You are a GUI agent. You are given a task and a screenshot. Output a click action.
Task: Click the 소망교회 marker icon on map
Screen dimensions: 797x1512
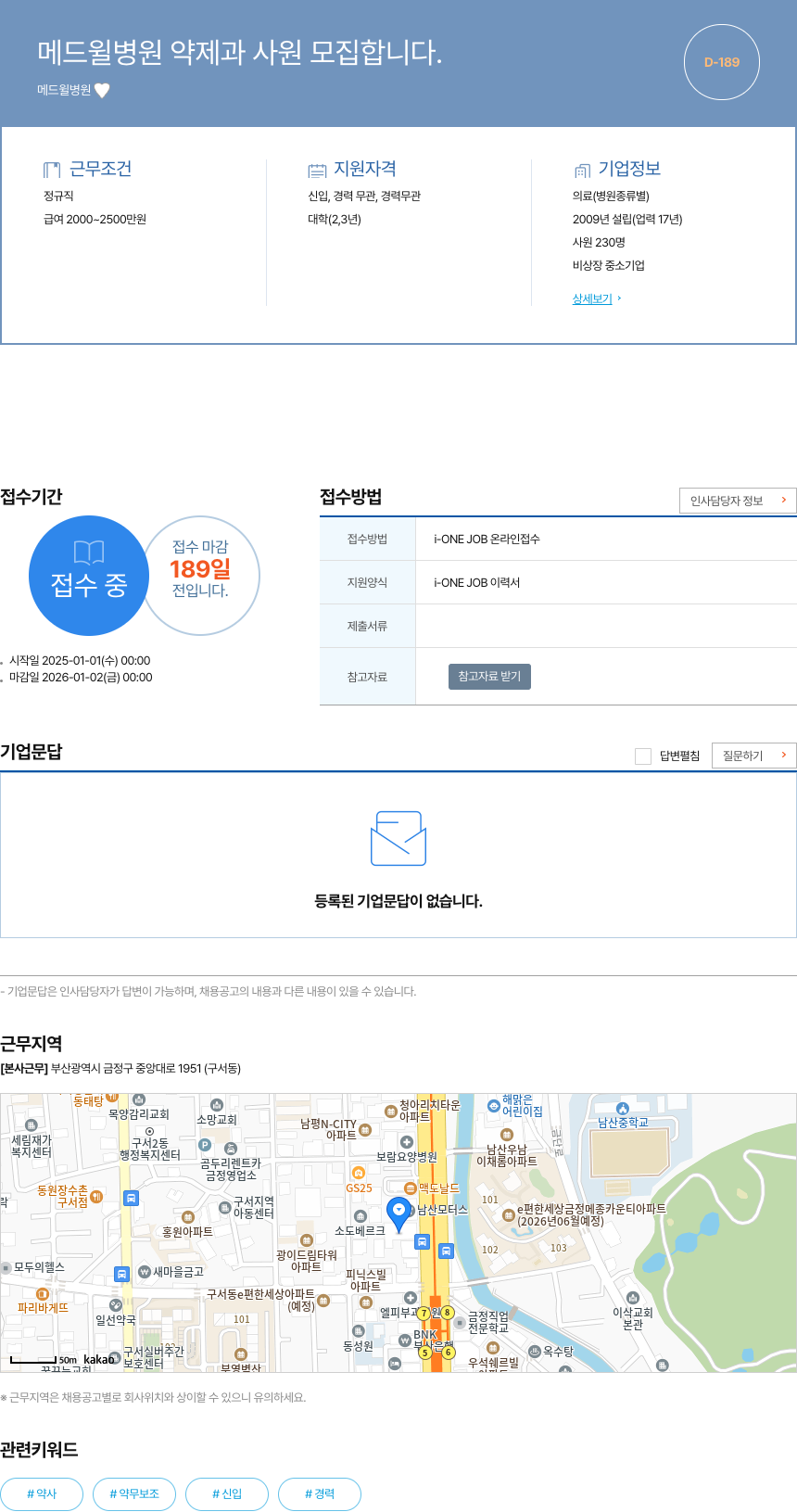[216, 1105]
